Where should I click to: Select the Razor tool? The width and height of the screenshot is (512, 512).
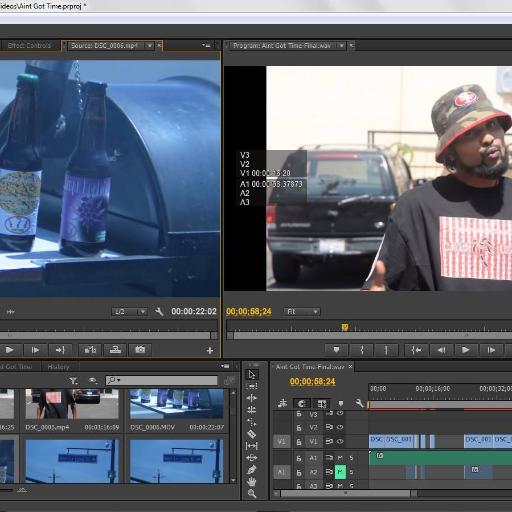252,434
